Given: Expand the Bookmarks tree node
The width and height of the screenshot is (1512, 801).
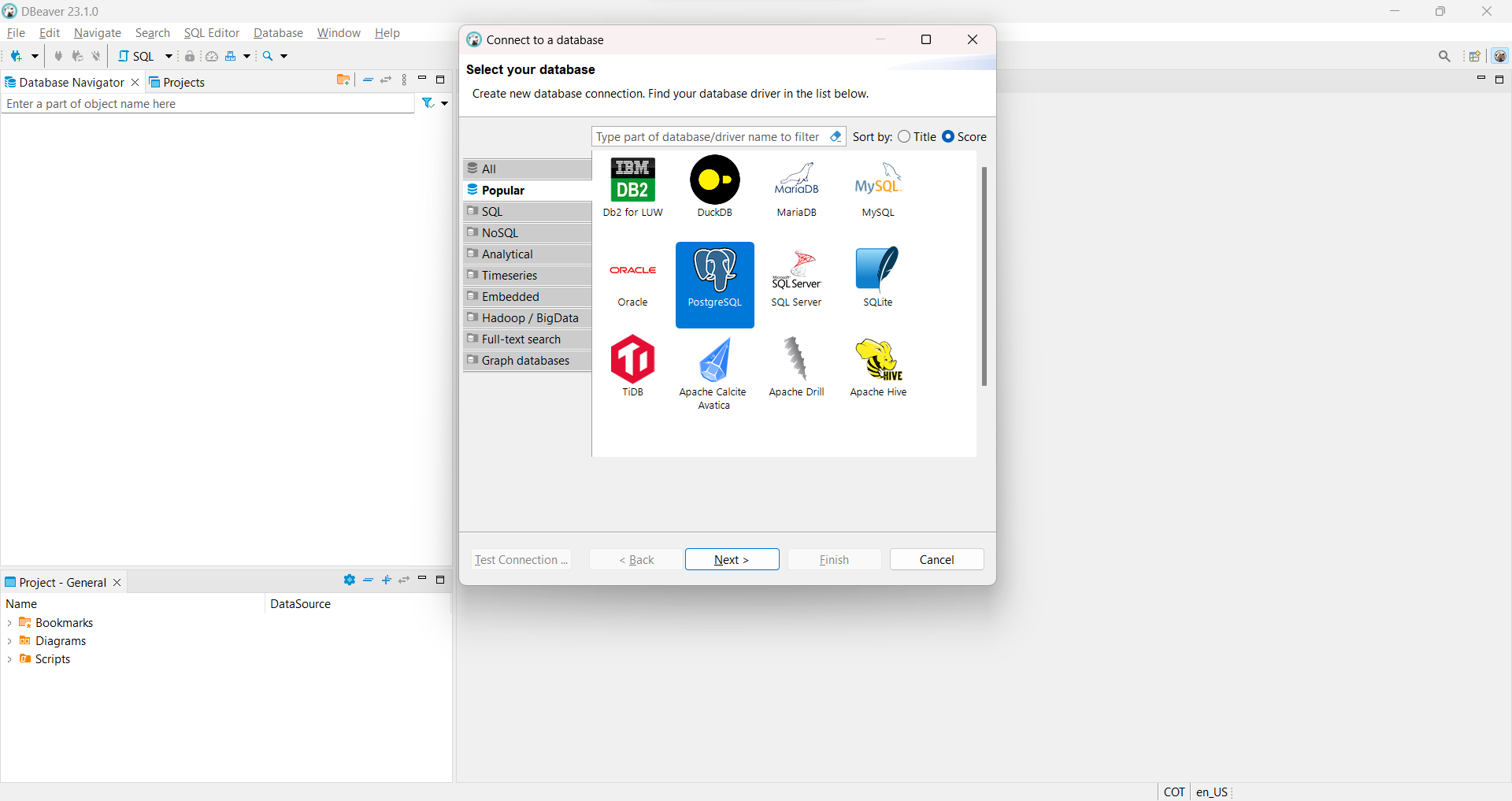Looking at the screenshot, I should (x=9, y=623).
